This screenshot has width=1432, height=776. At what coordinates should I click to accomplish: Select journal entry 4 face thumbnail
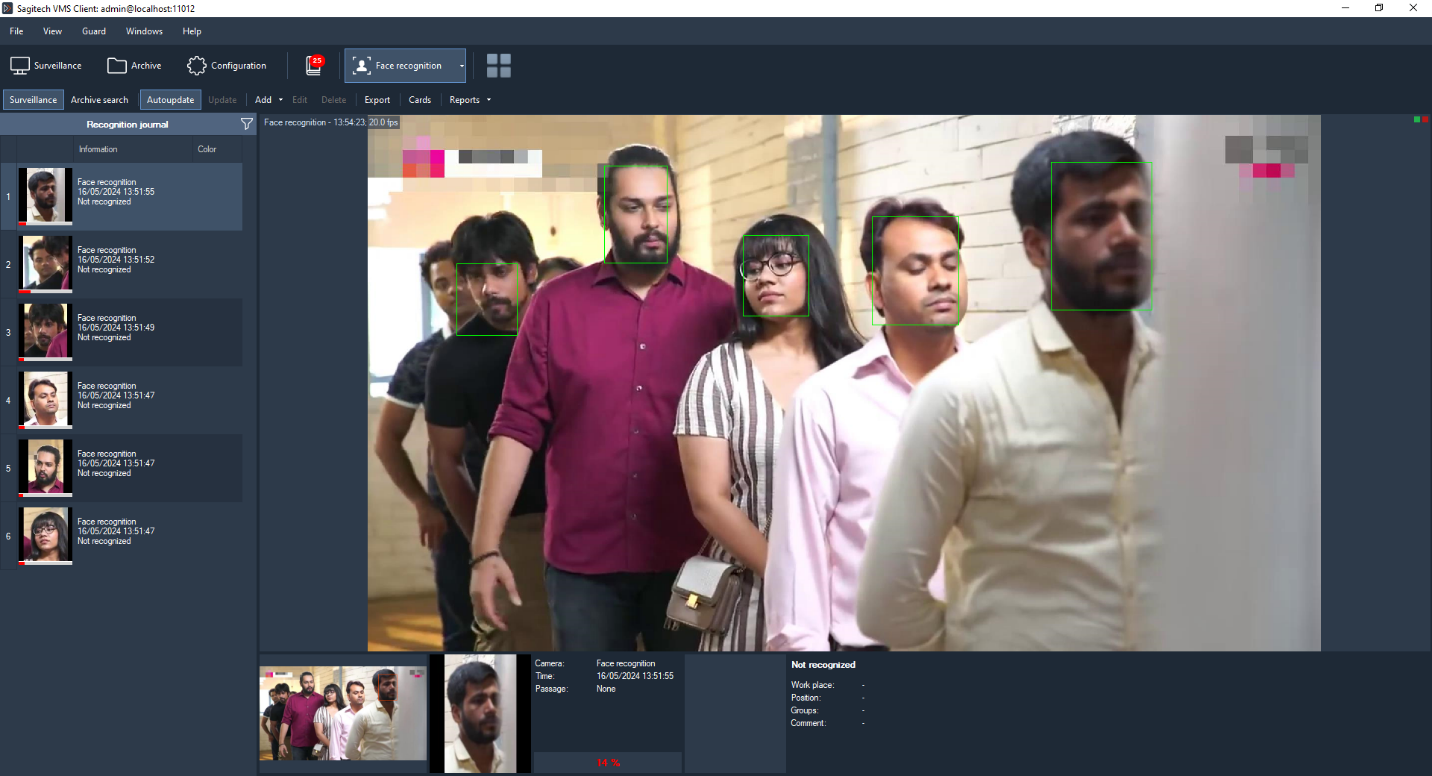pyautogui.click(x=45, y=400)
